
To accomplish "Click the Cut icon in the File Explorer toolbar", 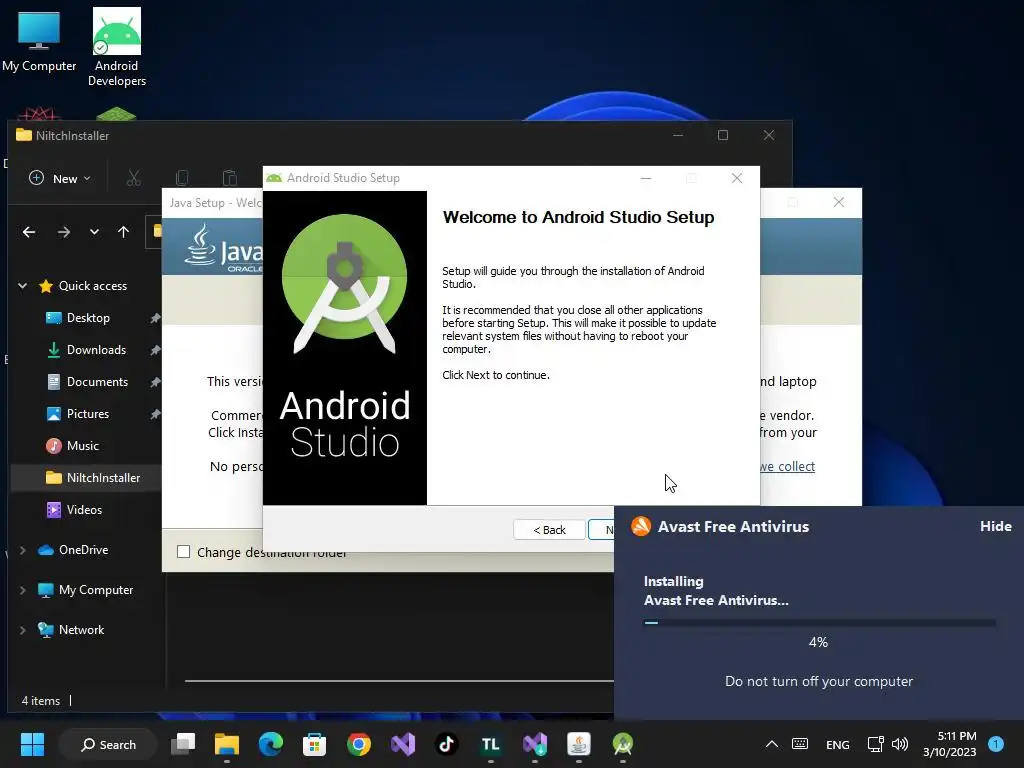I will 134,178.
